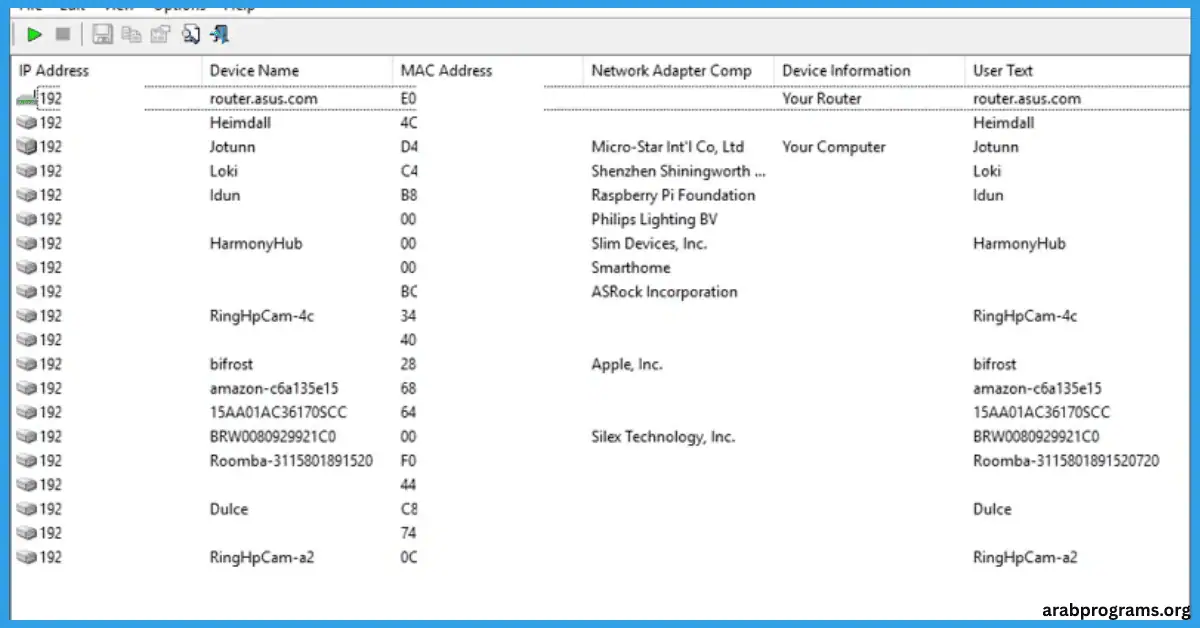
Task: Select Loki in the Device Name column
Action: (224, 171)
